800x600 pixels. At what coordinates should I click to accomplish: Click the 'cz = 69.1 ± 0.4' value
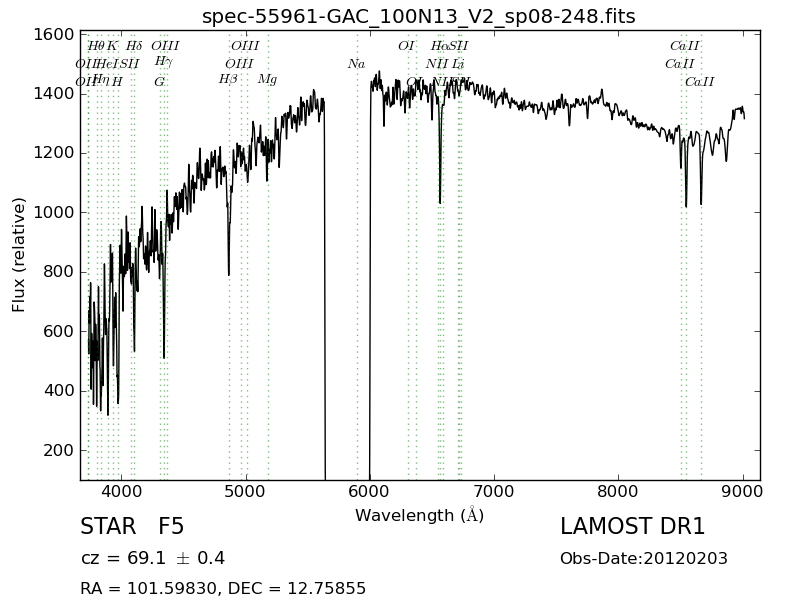tap(153, 558)
